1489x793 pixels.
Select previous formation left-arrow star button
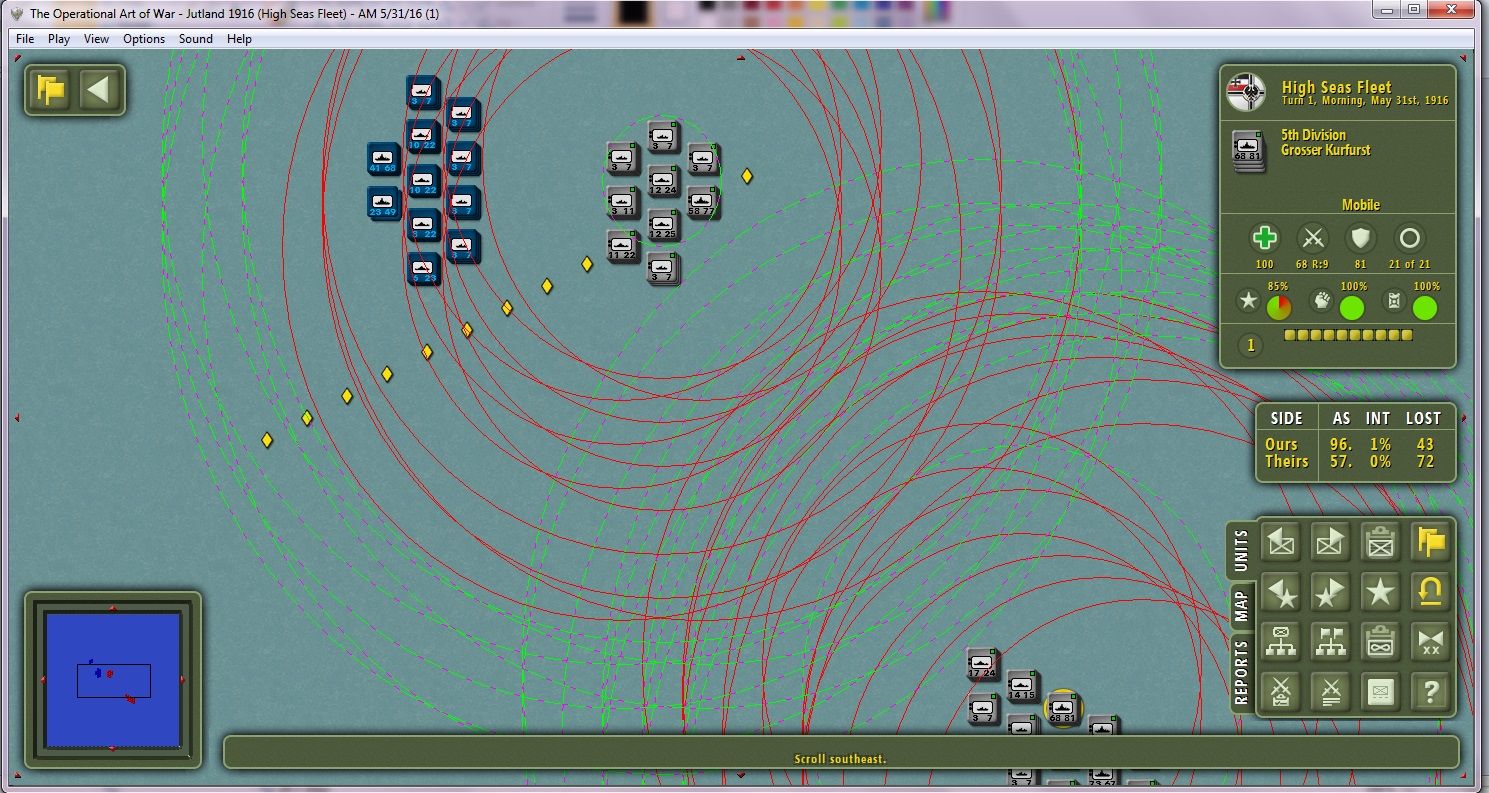[x=1282, y=592]
